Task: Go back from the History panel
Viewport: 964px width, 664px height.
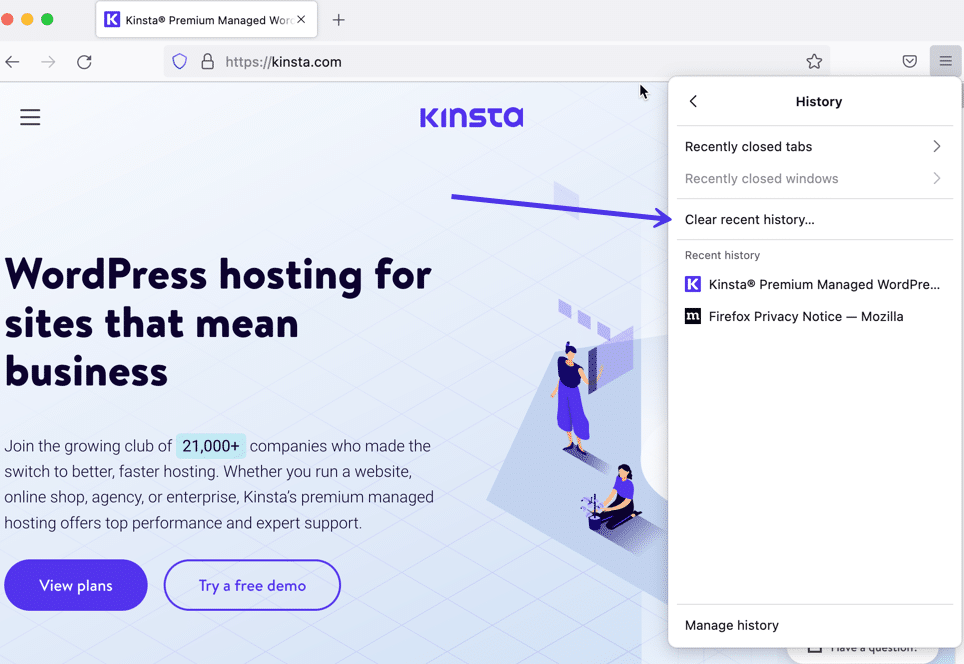Action: (693, 102)
